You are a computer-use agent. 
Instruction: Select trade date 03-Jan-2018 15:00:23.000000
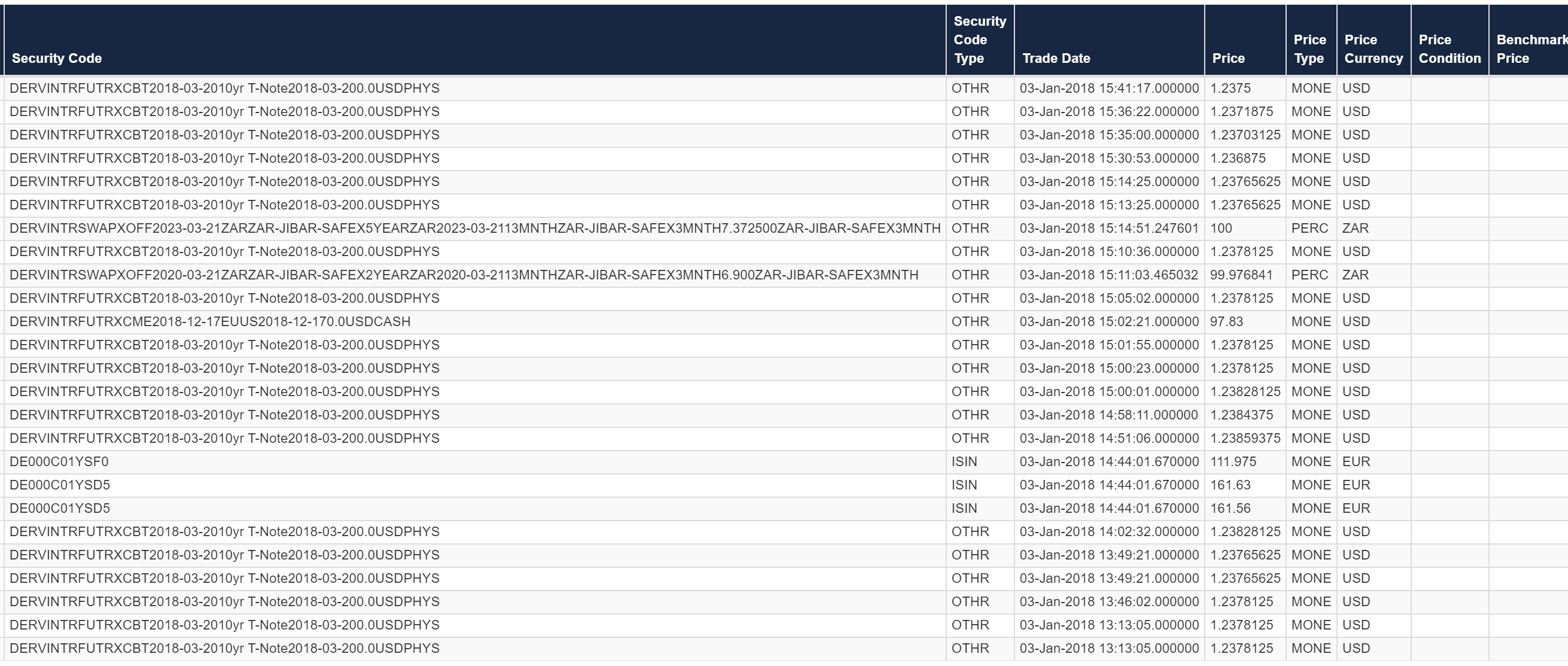tap(1109, 369)
